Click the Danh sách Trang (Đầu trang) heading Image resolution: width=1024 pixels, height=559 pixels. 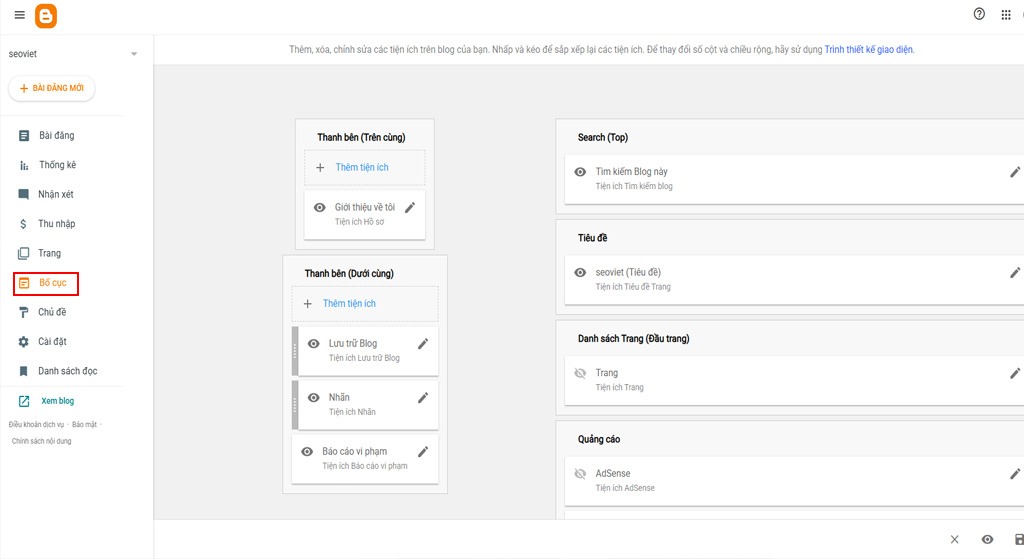coord(633,338)
